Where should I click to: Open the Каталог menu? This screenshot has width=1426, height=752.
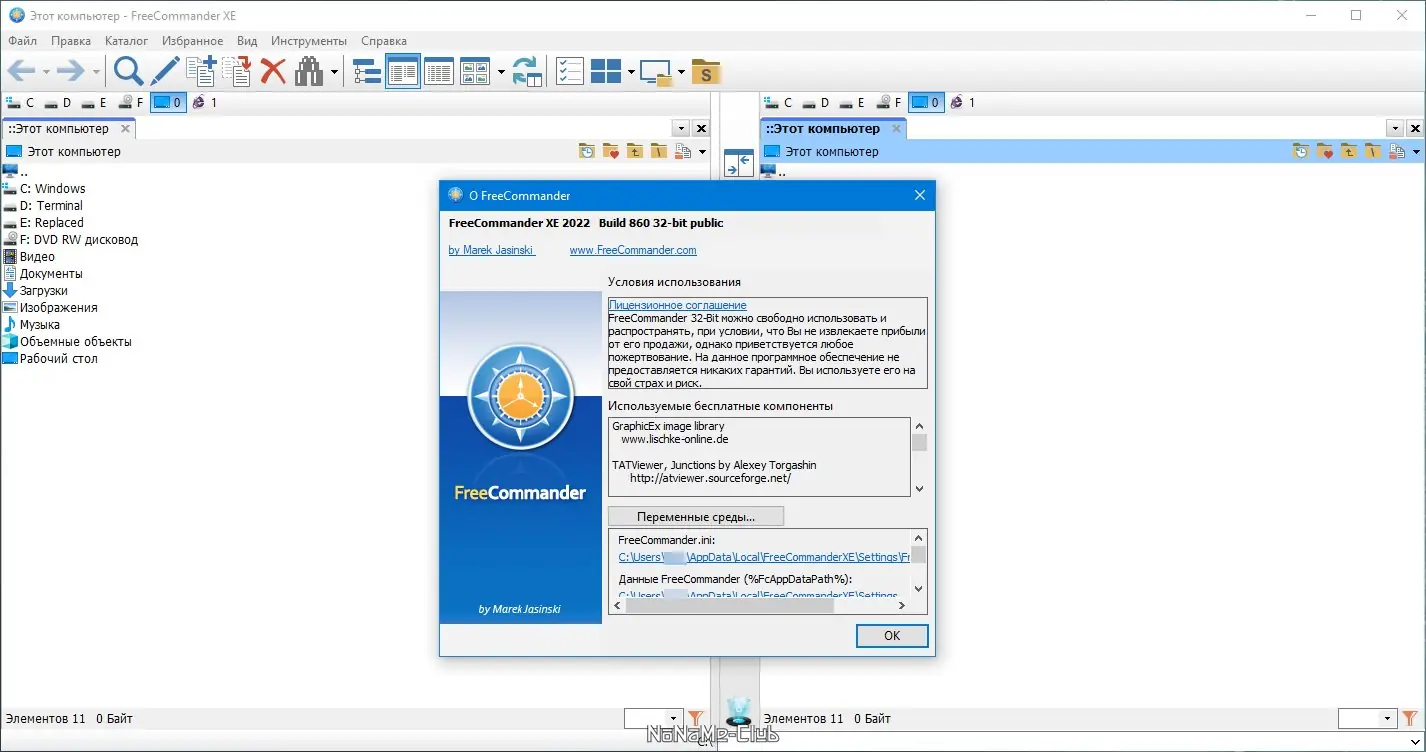(126, 41)
